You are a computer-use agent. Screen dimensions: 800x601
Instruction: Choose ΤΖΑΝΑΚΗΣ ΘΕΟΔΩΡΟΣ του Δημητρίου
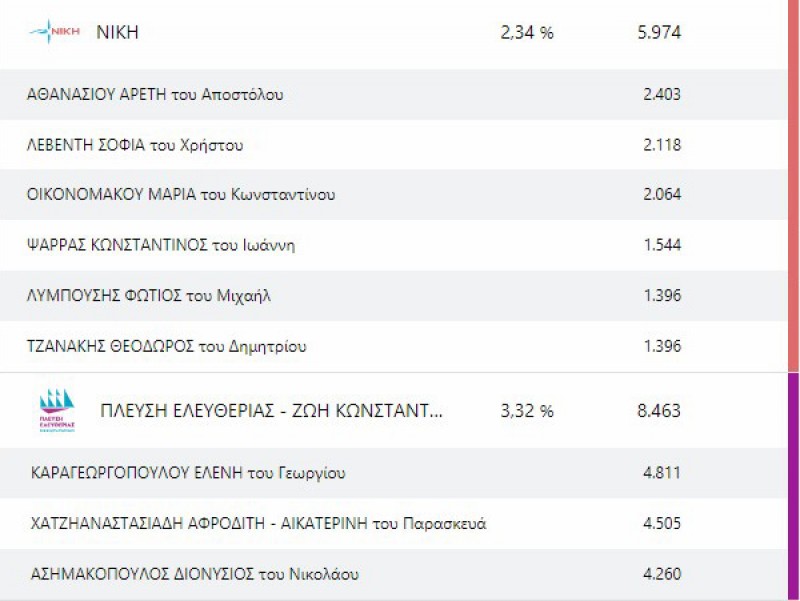(x=166, y=347)
